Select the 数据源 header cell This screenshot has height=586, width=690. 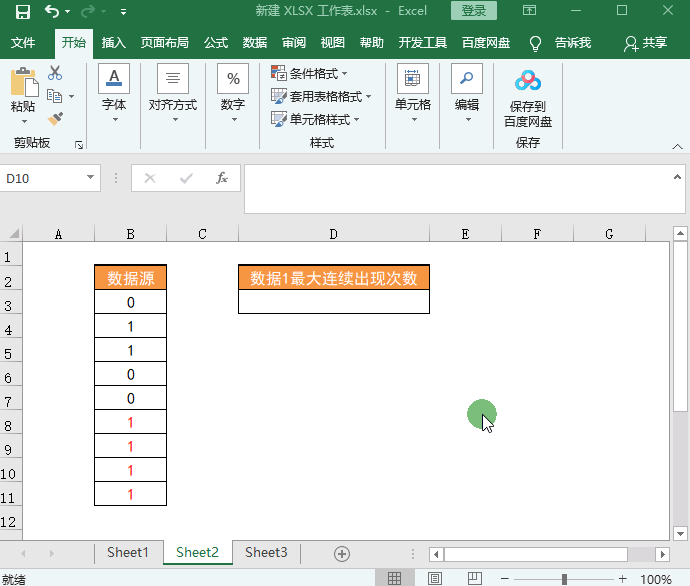pos(131,278)
